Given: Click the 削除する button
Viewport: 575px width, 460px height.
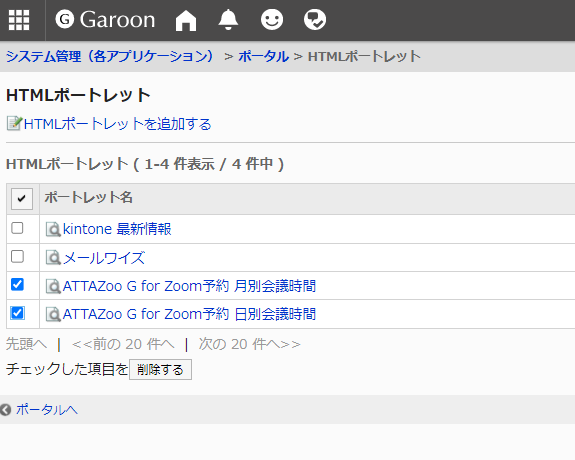Looking at the screenshot, I should click(x=160, y=370).
